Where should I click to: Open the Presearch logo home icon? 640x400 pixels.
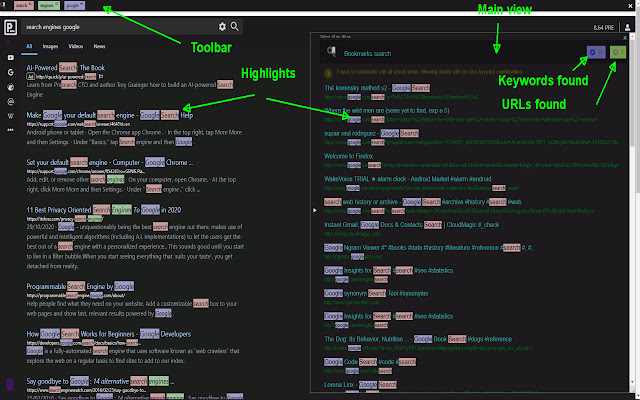click(x=11, y=27)
